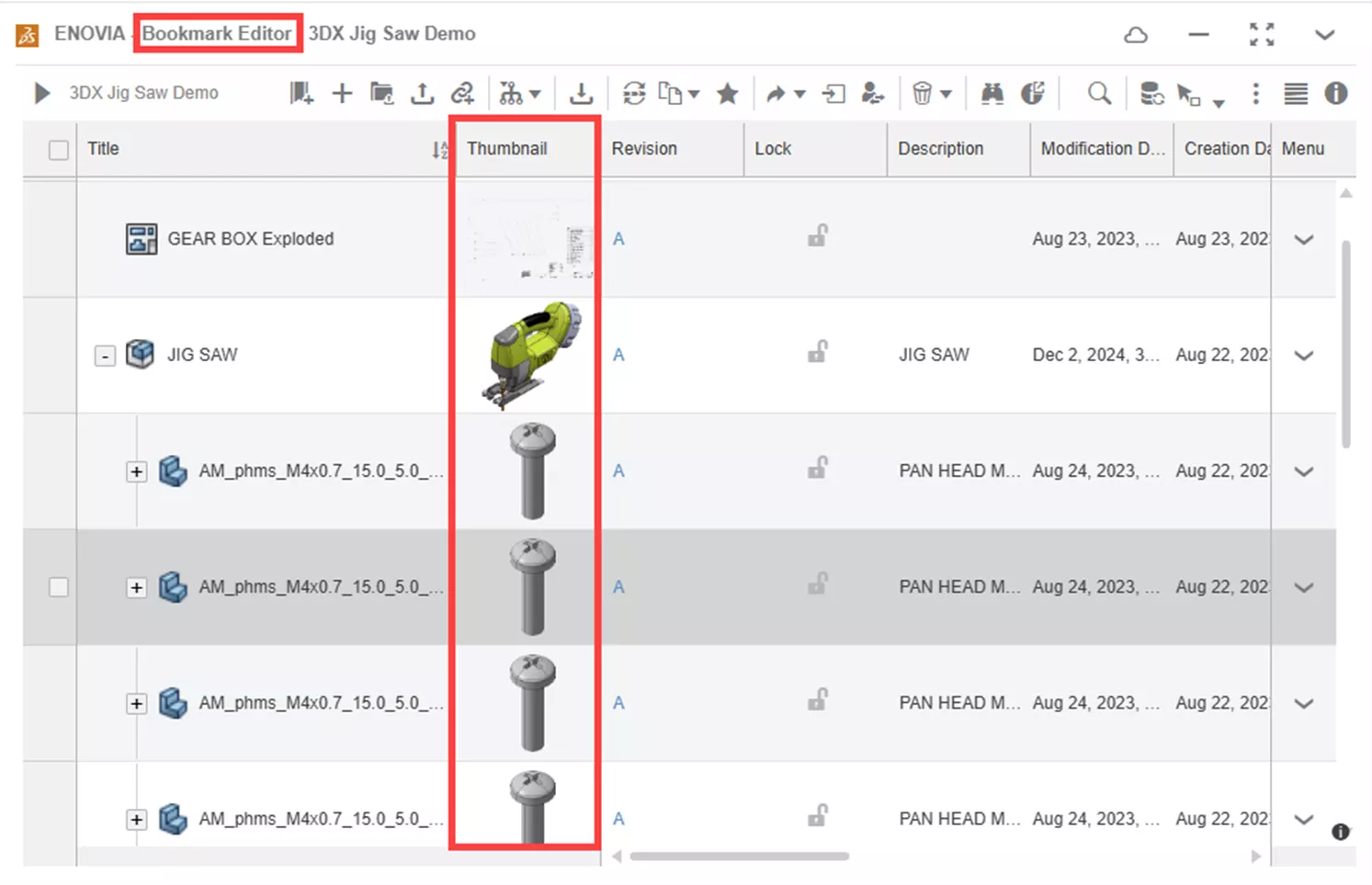The width and height of the screenshot is (1372, 885).
Task: Click the change owner person icon
Action: [x=872, y=93]
